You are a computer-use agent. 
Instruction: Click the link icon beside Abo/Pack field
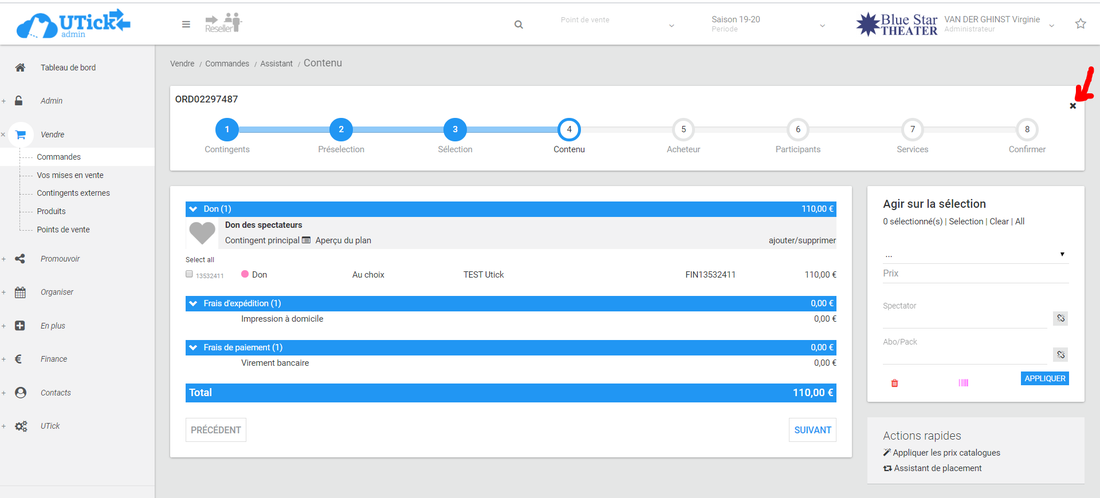(x=1061, y=354)
